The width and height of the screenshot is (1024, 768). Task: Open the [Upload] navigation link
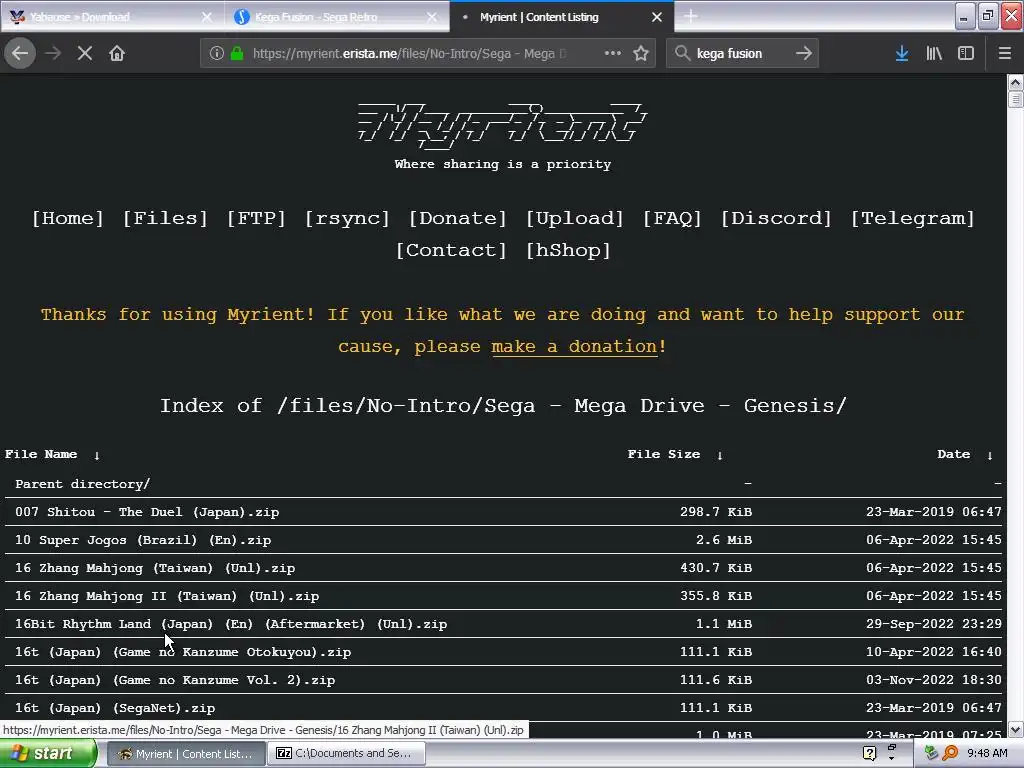(x=575, y=218)
